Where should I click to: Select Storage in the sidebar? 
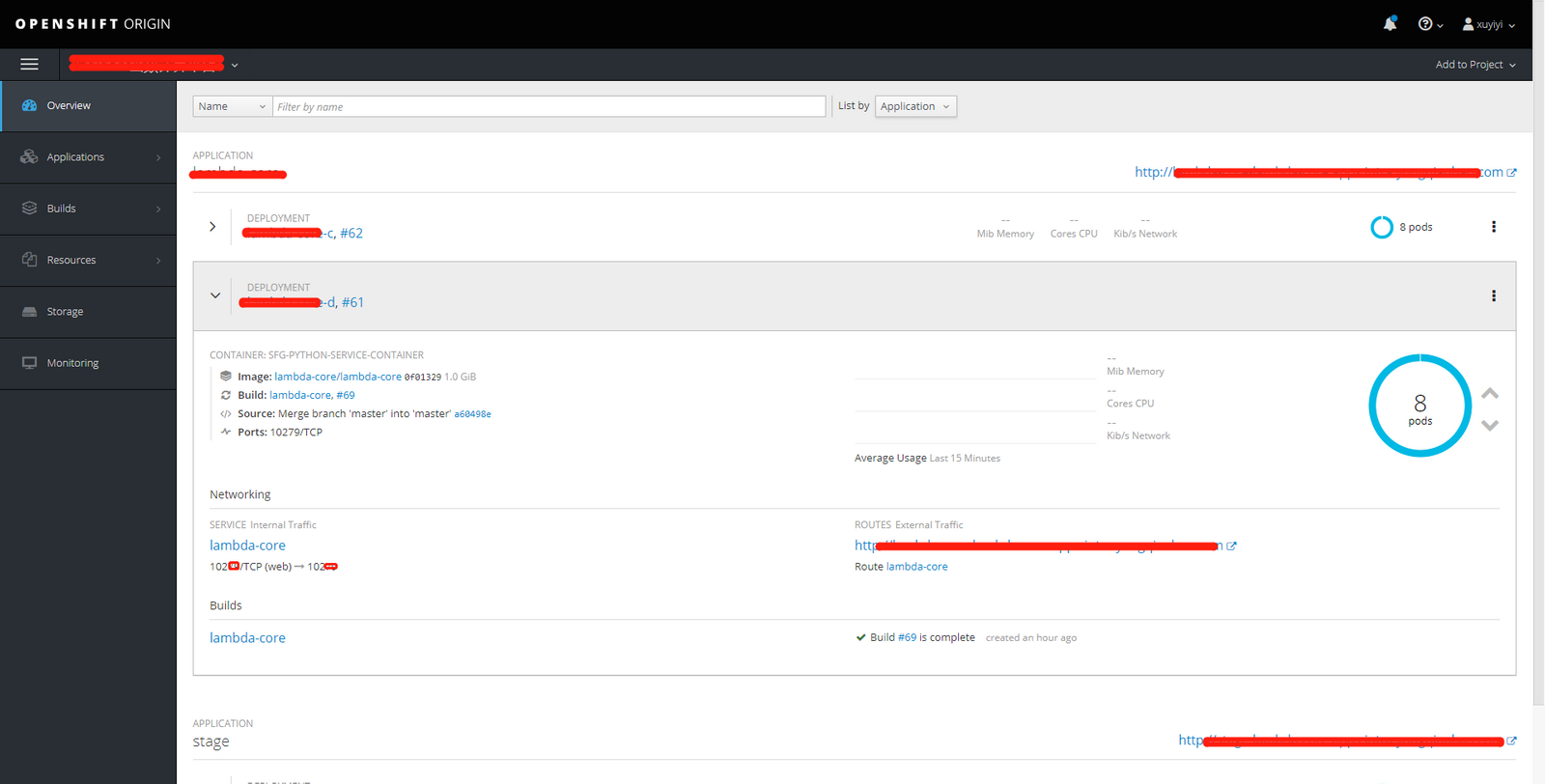click(65, 312)
